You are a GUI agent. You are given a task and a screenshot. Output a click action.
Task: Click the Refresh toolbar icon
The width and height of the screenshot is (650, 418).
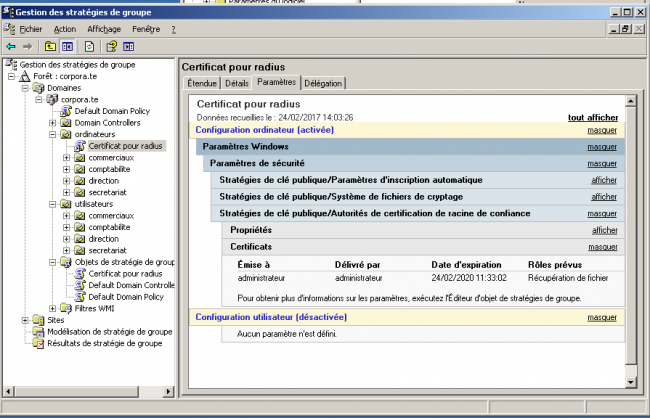tap(89, 46)
